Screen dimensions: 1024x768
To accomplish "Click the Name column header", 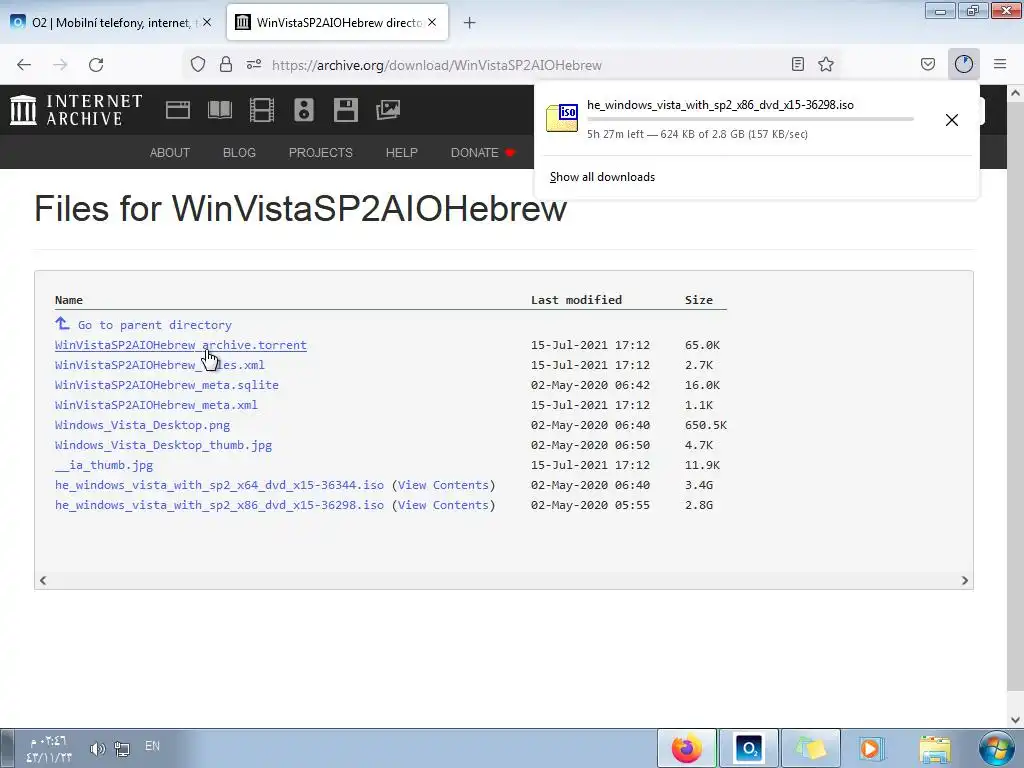I will point(69,300).
